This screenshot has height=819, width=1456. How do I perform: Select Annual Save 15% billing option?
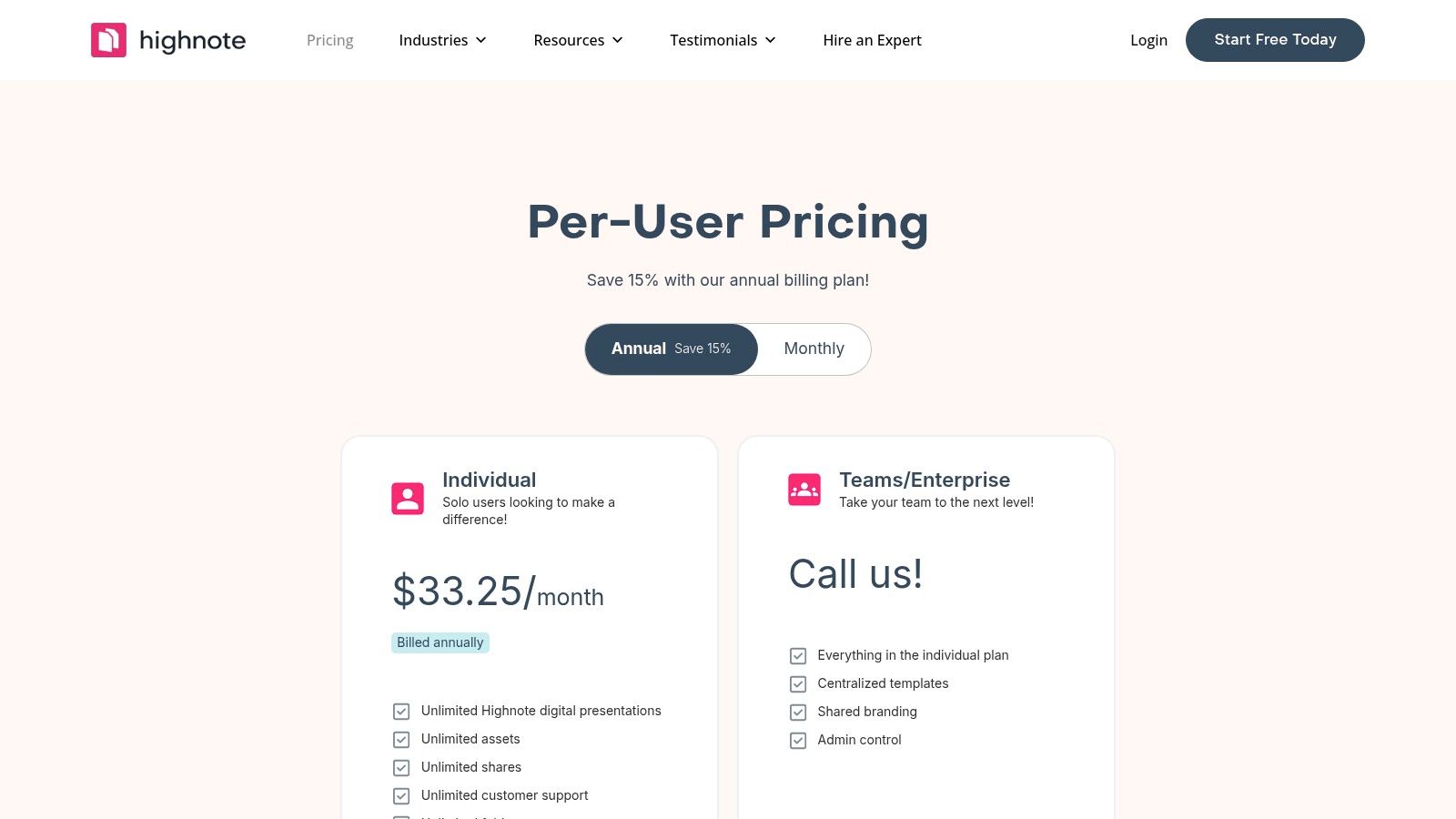coord(672,349)
